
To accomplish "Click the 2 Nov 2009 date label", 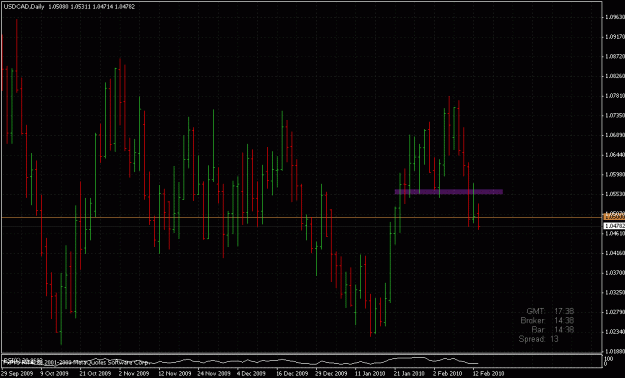I will pos(134,374).
